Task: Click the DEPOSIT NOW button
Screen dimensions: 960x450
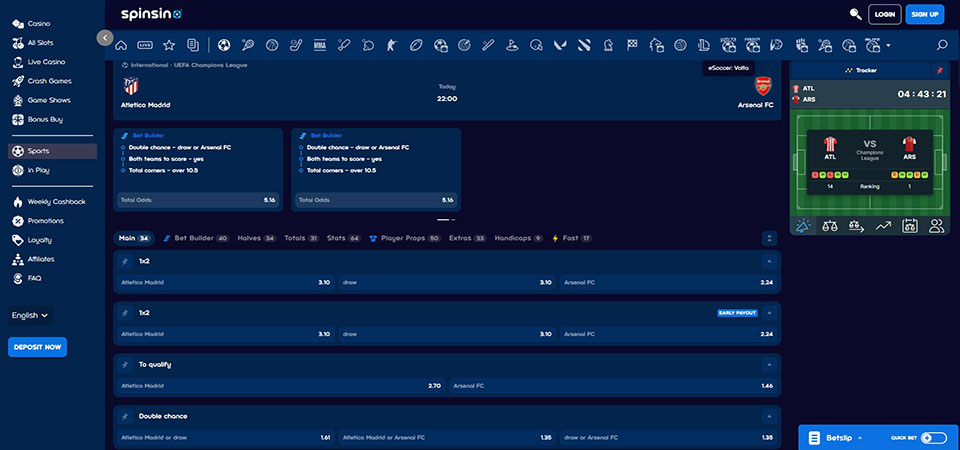Action: click(x=37, y=347)
